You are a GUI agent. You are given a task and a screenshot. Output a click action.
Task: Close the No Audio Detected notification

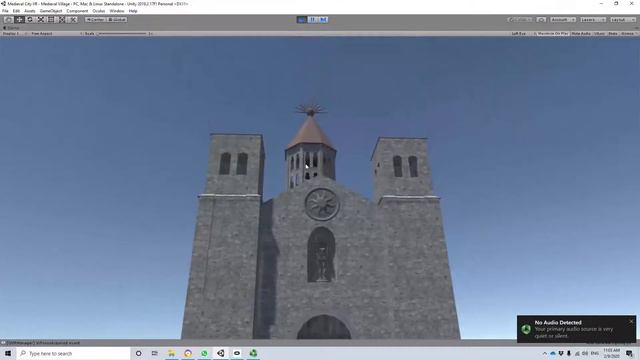[x=631, y=322]
